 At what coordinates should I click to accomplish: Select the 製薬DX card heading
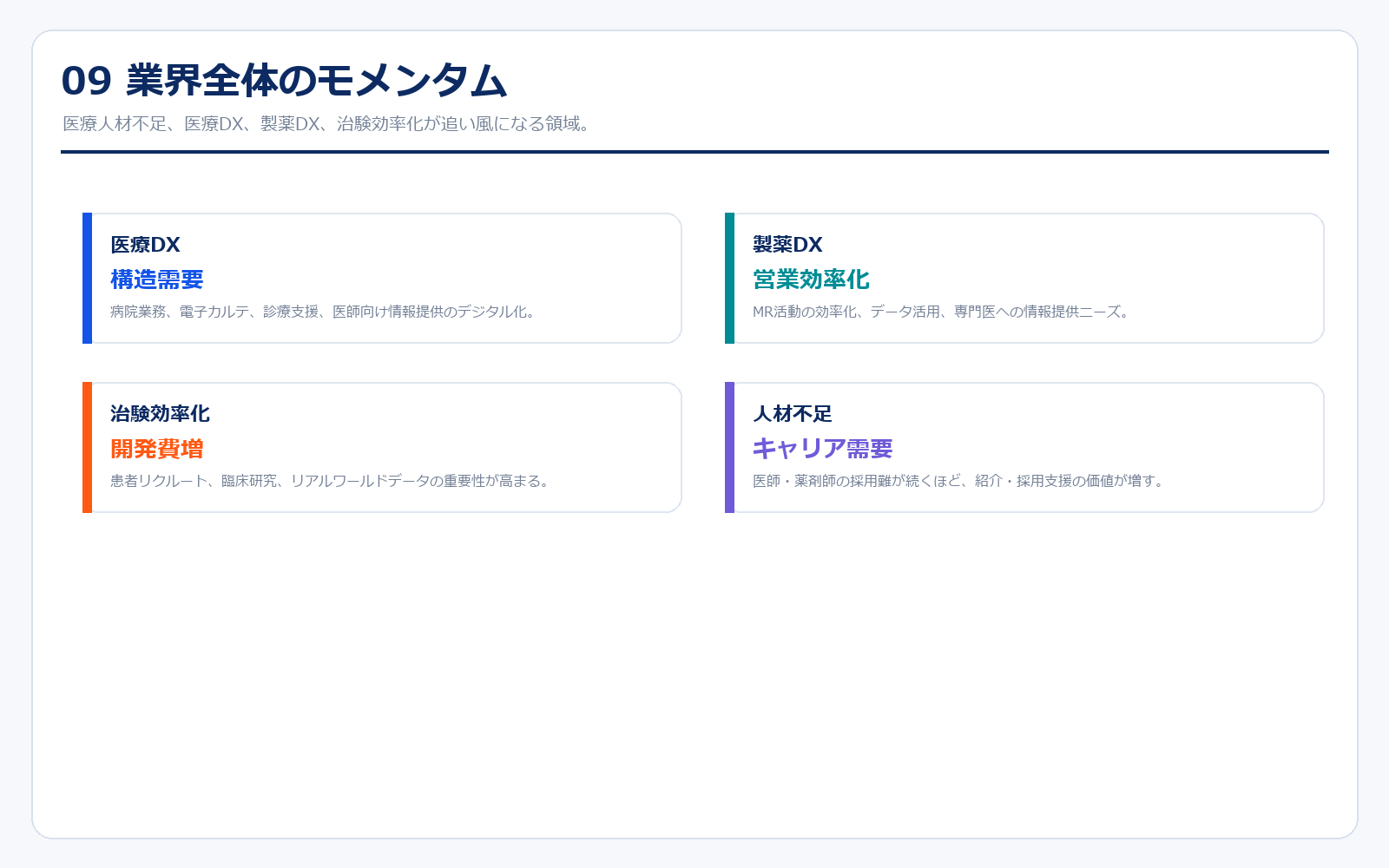tap(787, 245)
